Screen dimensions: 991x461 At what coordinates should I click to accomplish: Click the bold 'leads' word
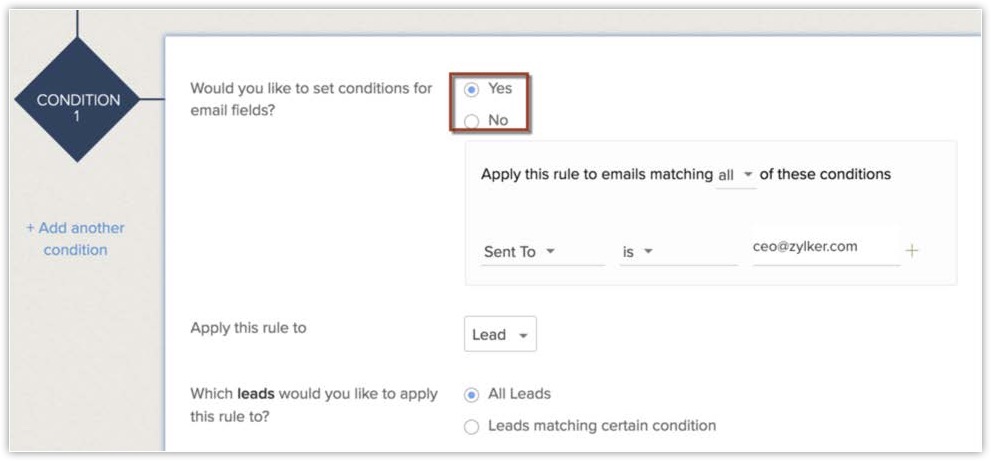tap(256, 394)
